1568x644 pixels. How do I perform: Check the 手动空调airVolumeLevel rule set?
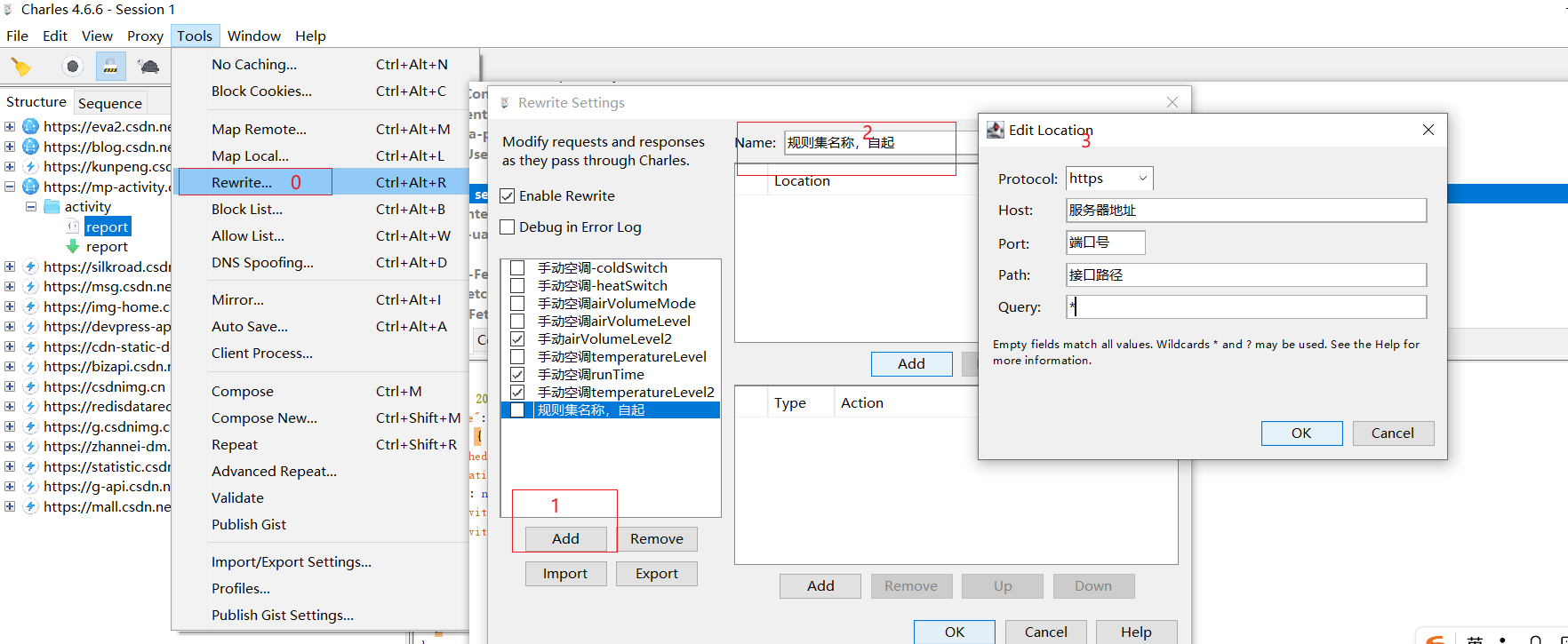pos(517,321)
